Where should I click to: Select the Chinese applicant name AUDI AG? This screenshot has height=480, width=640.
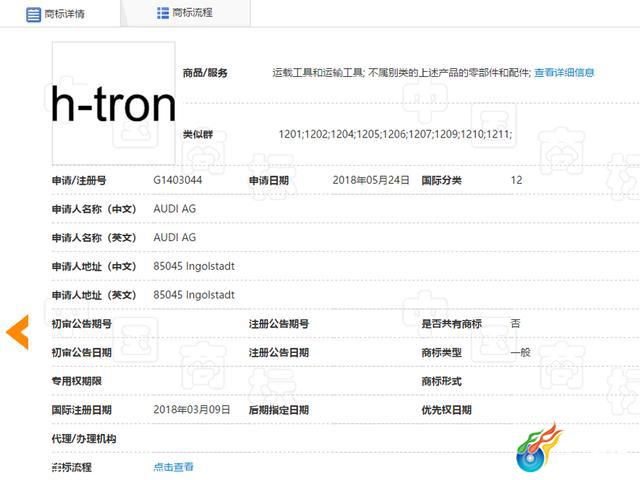[x=175, y=209]
